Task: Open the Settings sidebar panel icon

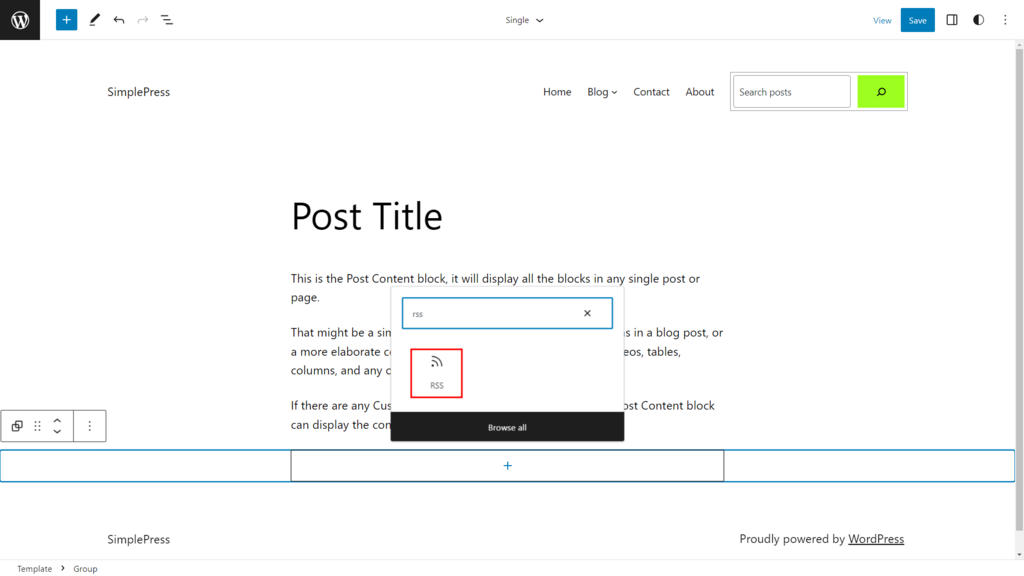Action: coord(951,19)
